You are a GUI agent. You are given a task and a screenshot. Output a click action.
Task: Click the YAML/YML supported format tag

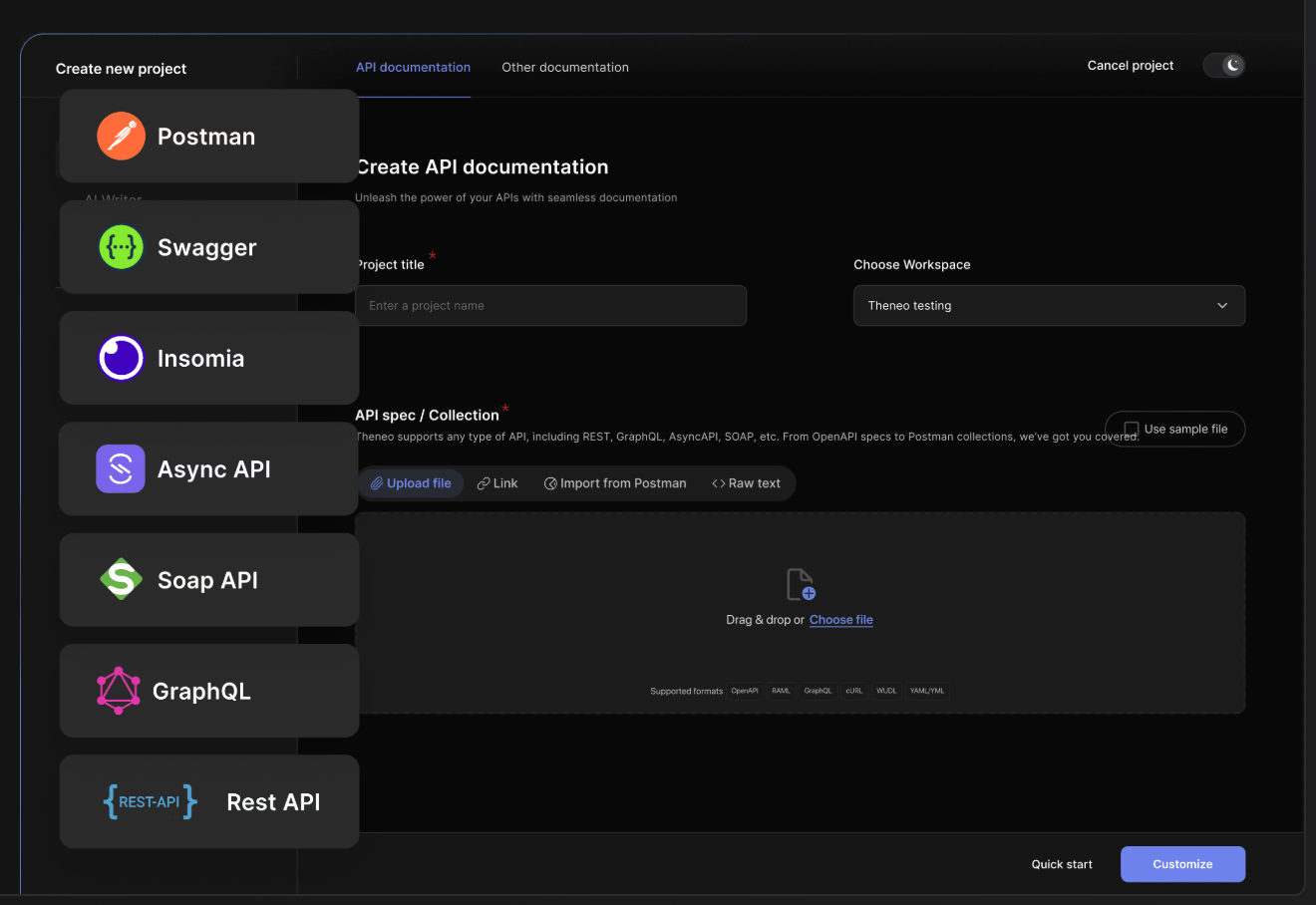(927, 691)
